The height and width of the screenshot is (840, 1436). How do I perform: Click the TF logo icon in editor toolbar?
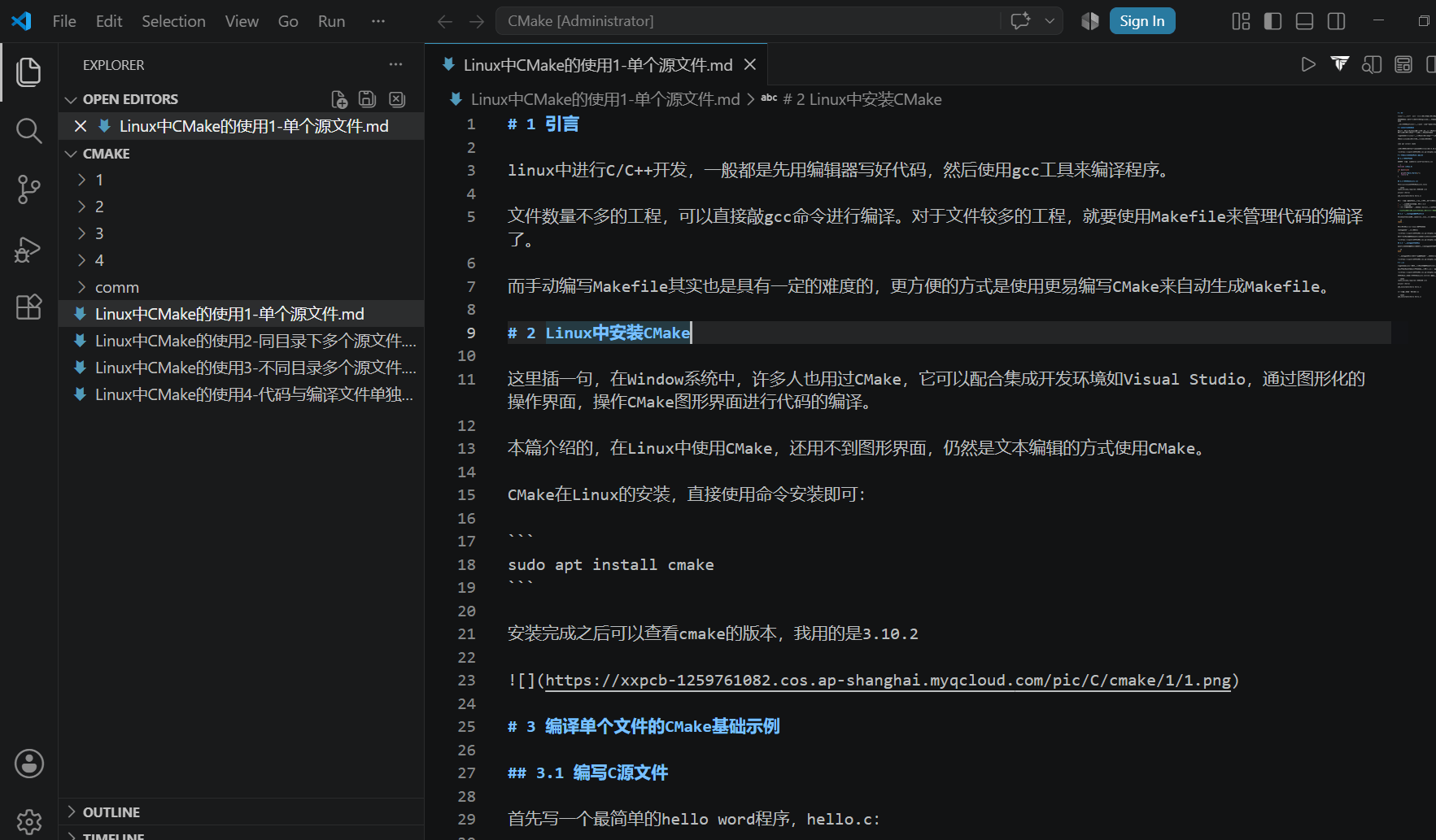point(1340,64)
